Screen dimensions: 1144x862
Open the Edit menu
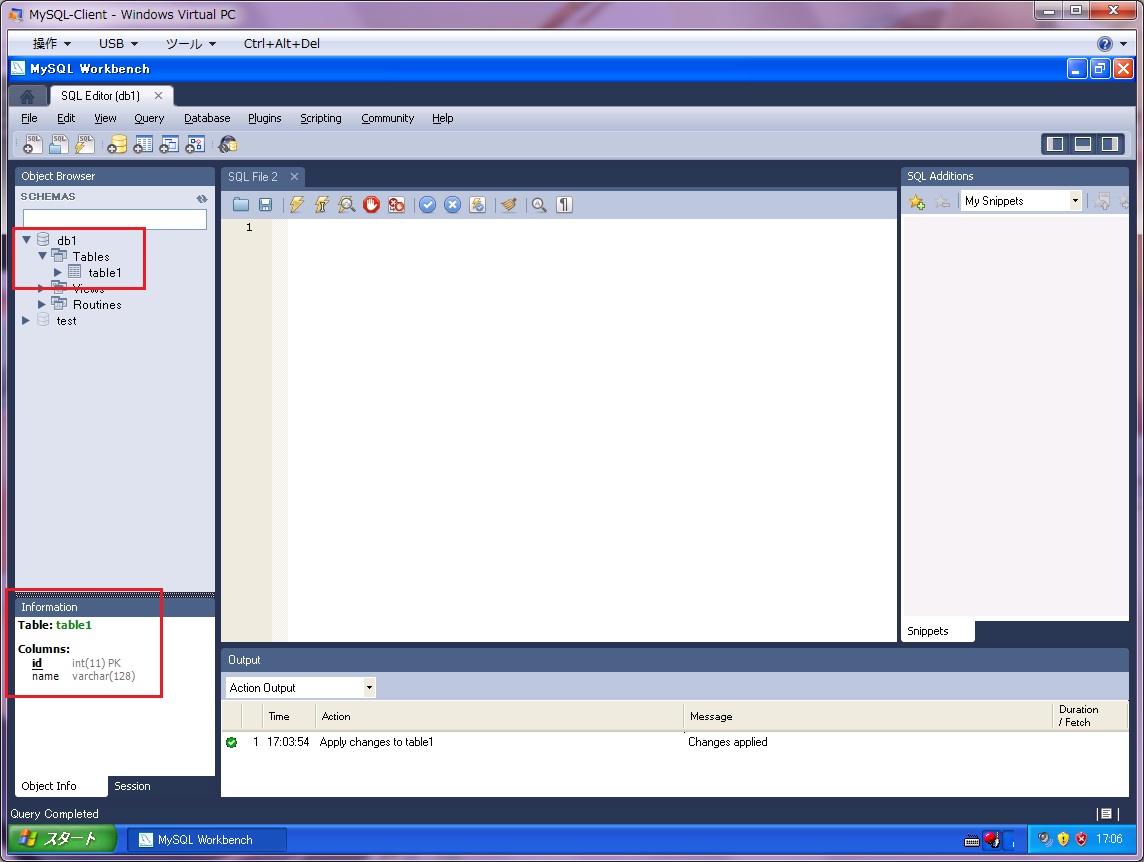tap(66, 118)
